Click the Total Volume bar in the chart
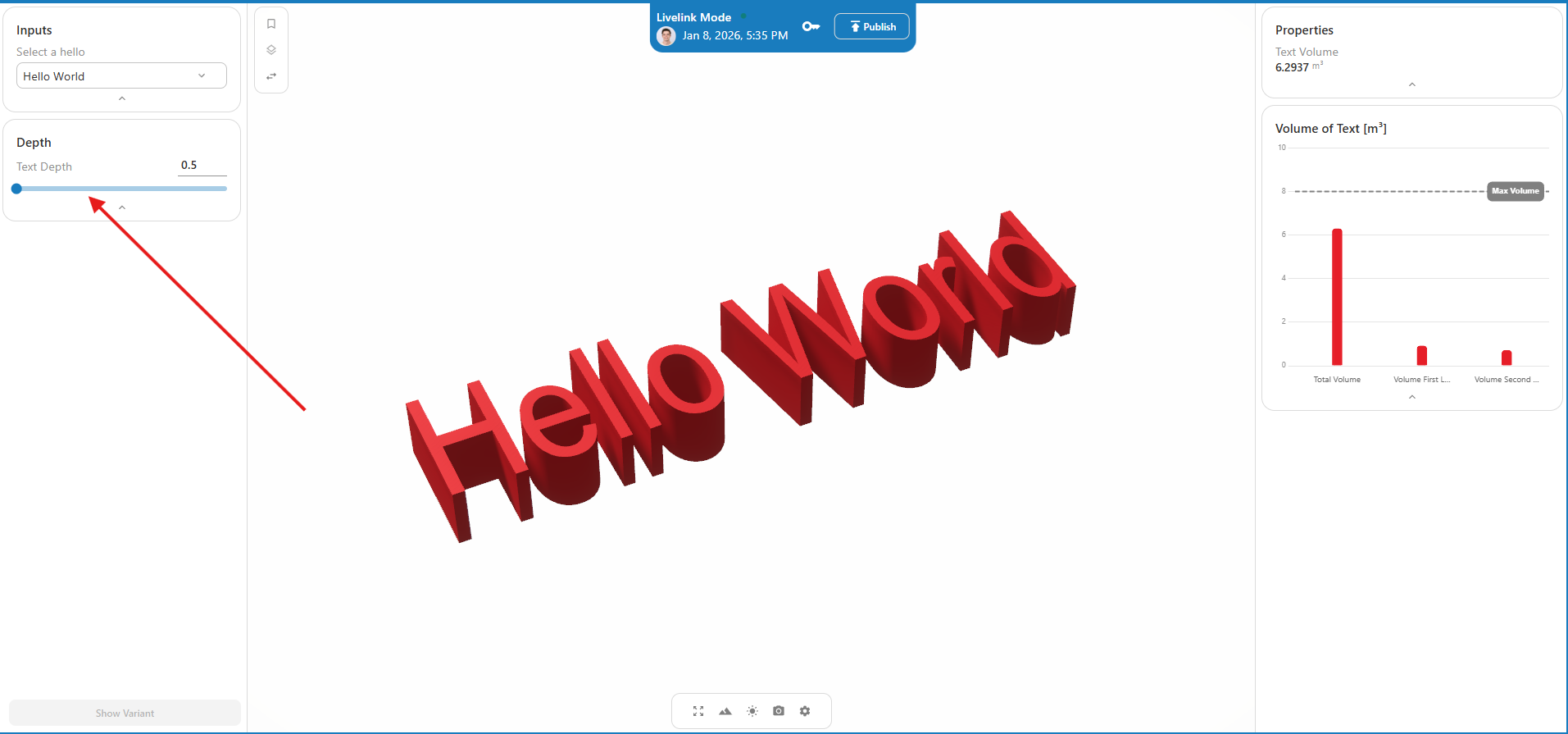 tap(1337, 297)
